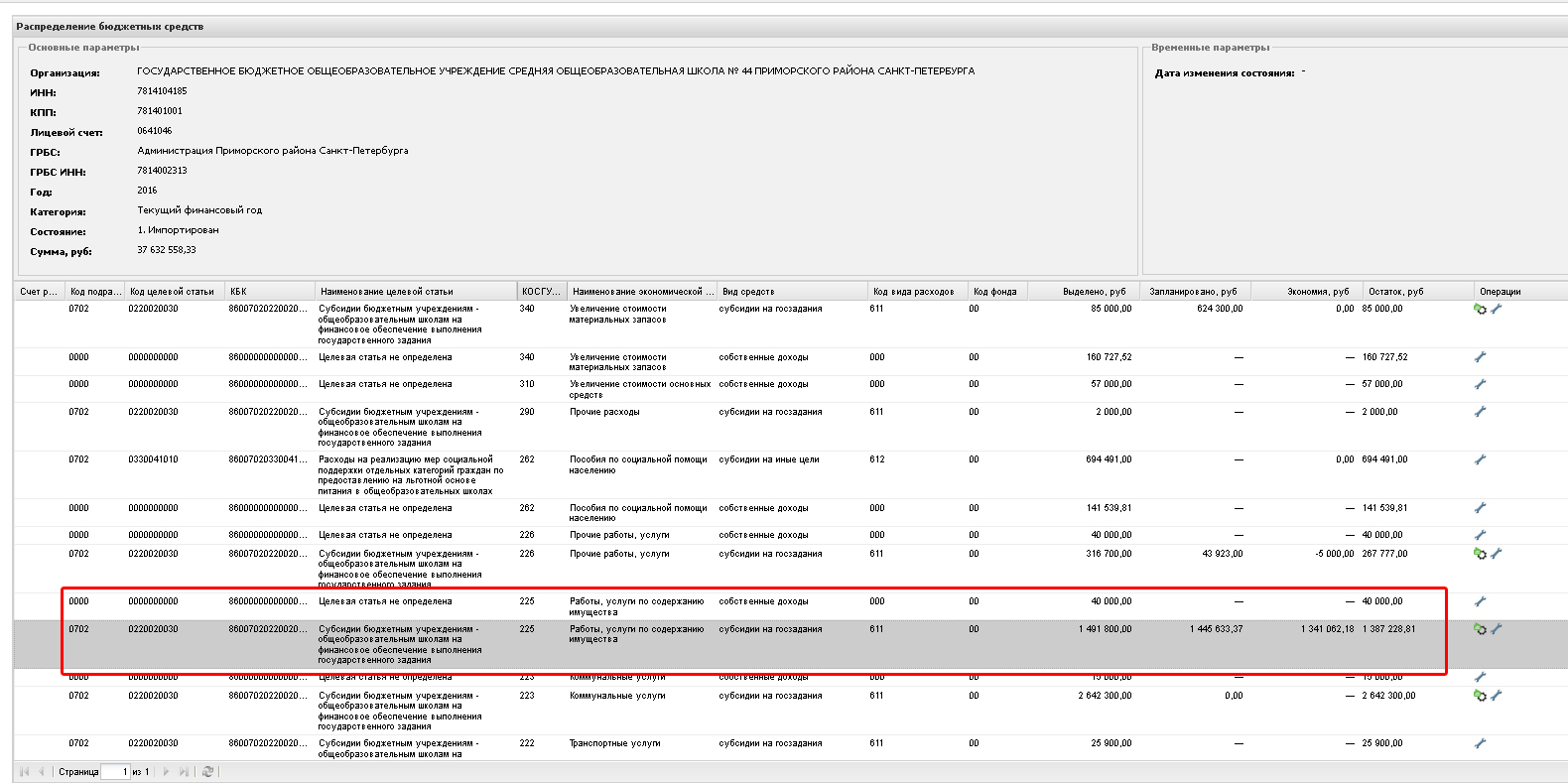
Task: Open wrench operation for the 57 000,00 row
Action: click(1480, 384)
